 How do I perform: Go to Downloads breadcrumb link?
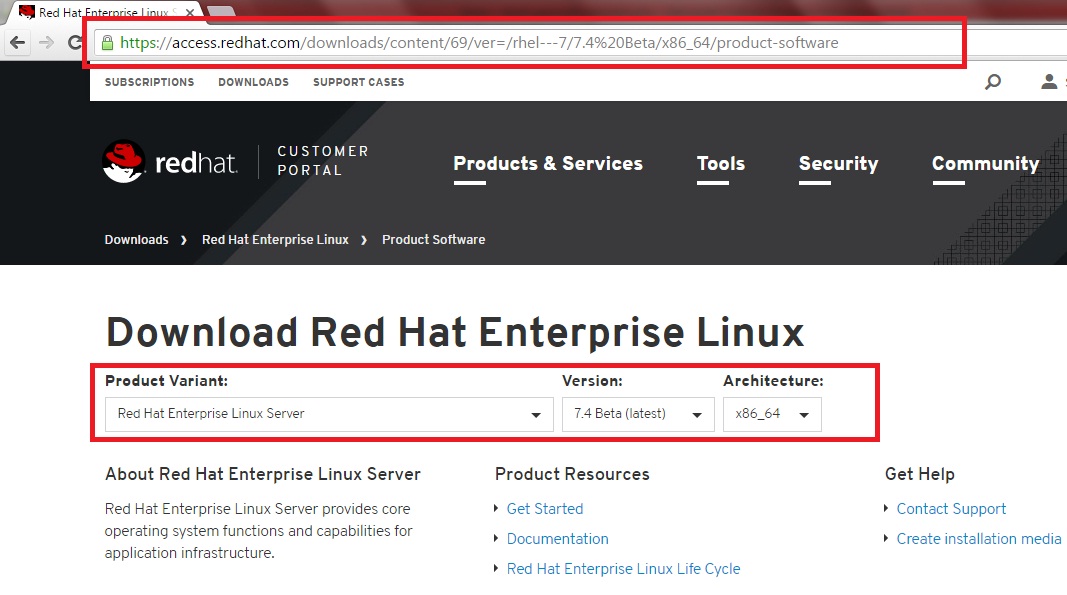[x=136, y=240]
